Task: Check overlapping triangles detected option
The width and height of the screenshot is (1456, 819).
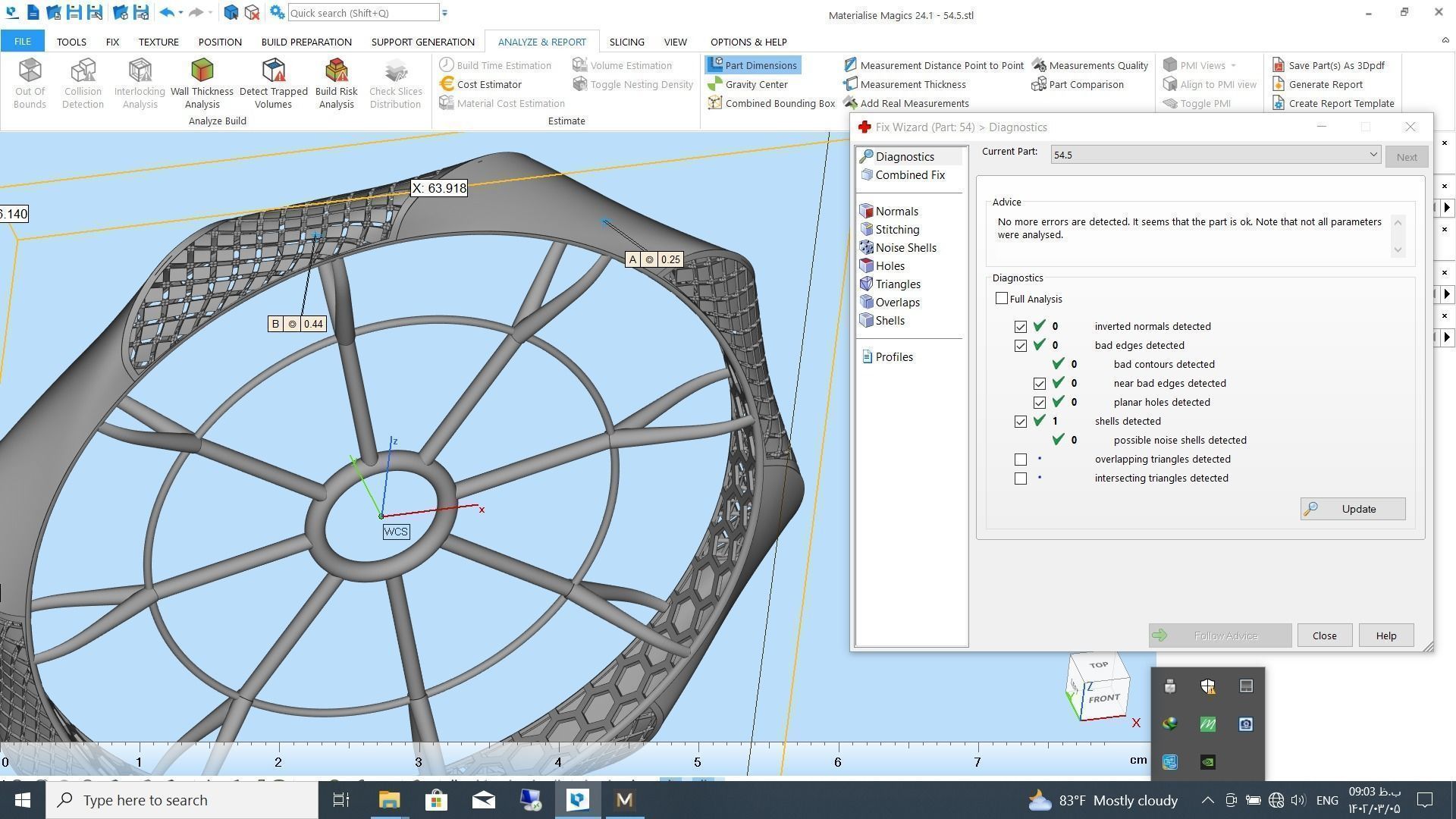Action: coord(1021,460)
